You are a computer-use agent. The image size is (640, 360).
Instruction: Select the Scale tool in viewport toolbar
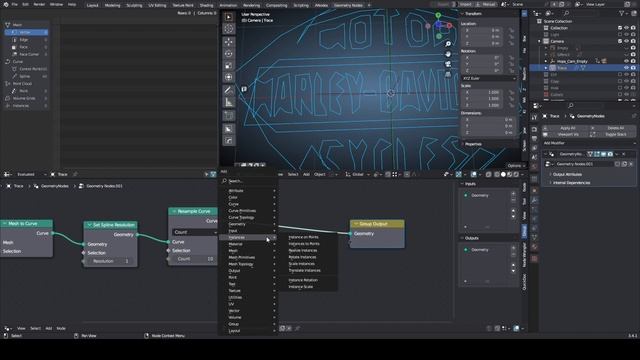[229, 65]
